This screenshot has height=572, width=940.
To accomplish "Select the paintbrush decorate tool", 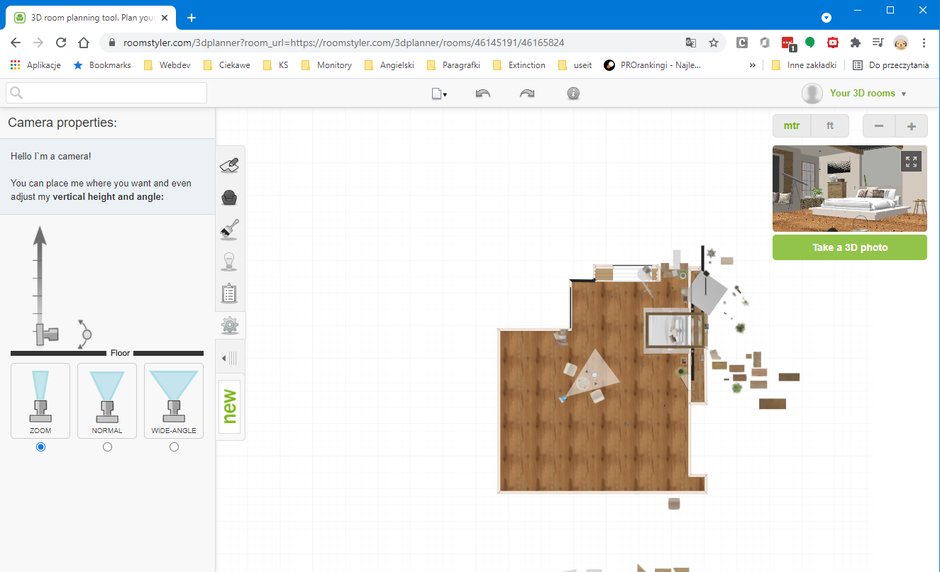I will tap(230, 229).
